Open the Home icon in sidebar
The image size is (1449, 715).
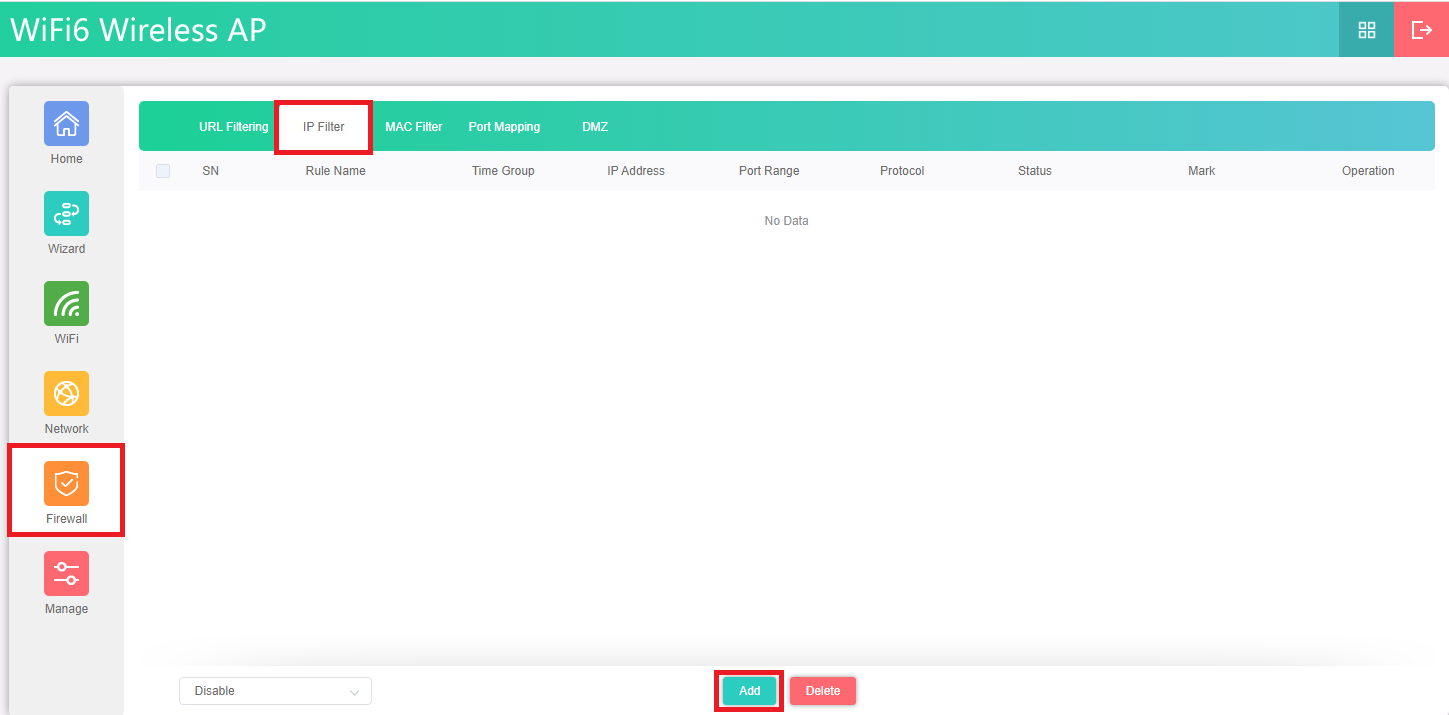pyautogui.click(x=66, y=124)
